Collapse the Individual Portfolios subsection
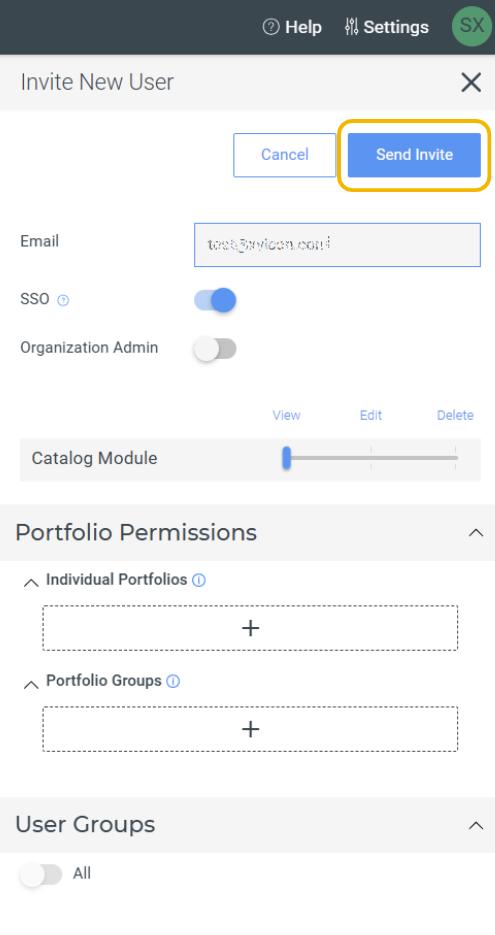Viewport: 495px width, 935px height. (30, 583)
